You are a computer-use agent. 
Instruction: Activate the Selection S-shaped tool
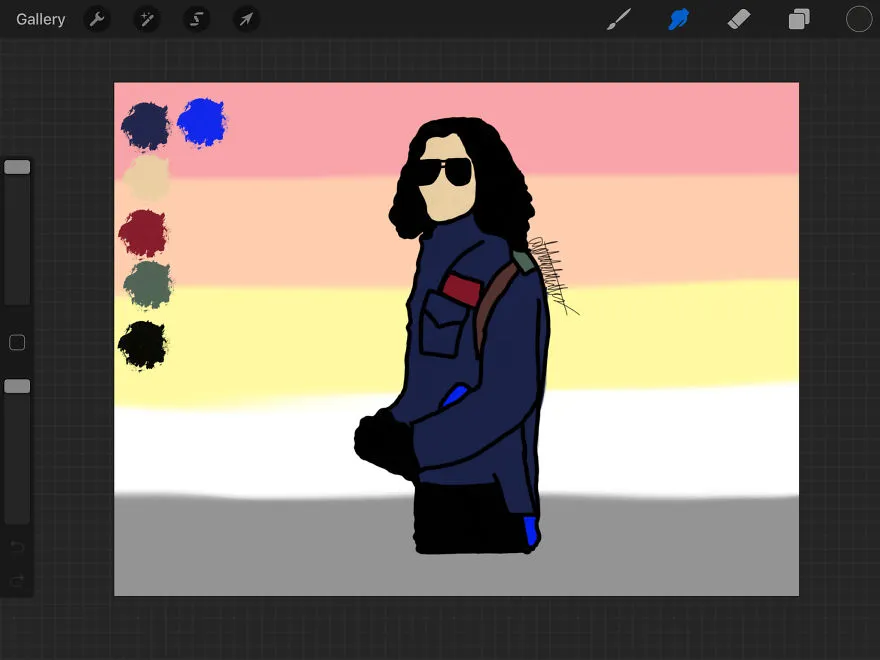pos(196,20)
